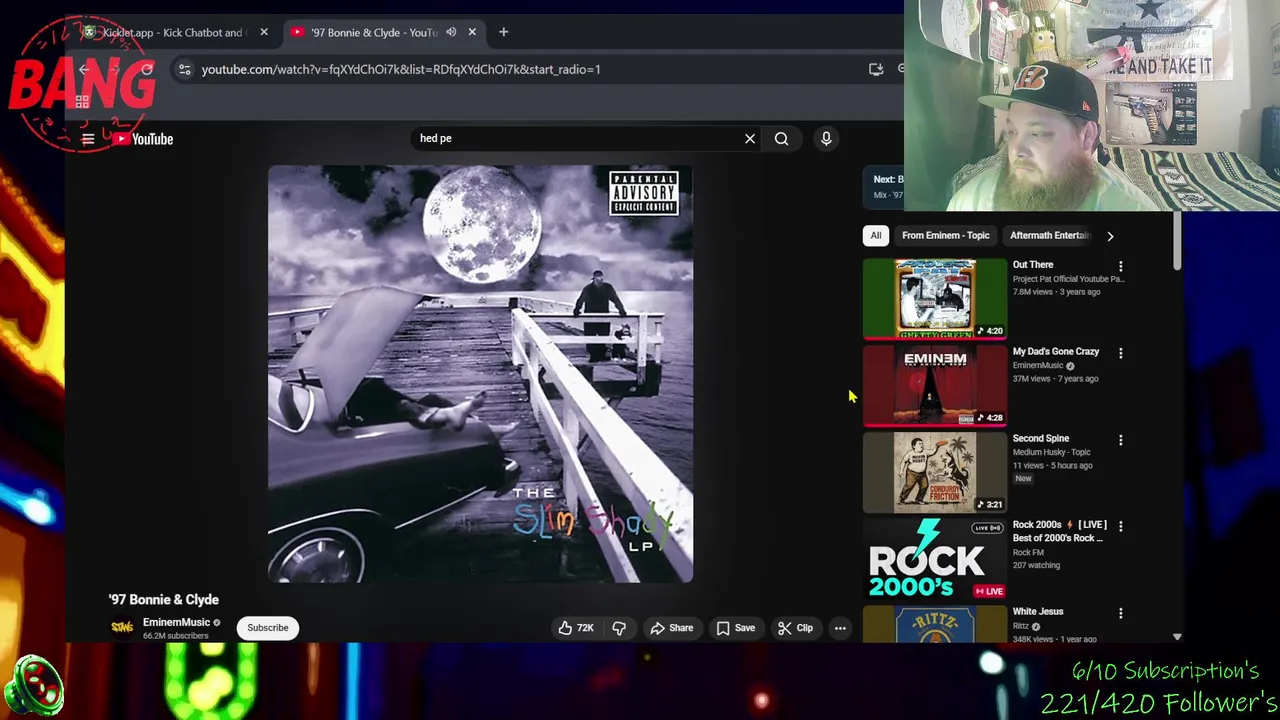The image size is (1280, 720).
Task: Click EminemMusic under My Dad's Gone Crazy
Action: (x=1038, y=366)
